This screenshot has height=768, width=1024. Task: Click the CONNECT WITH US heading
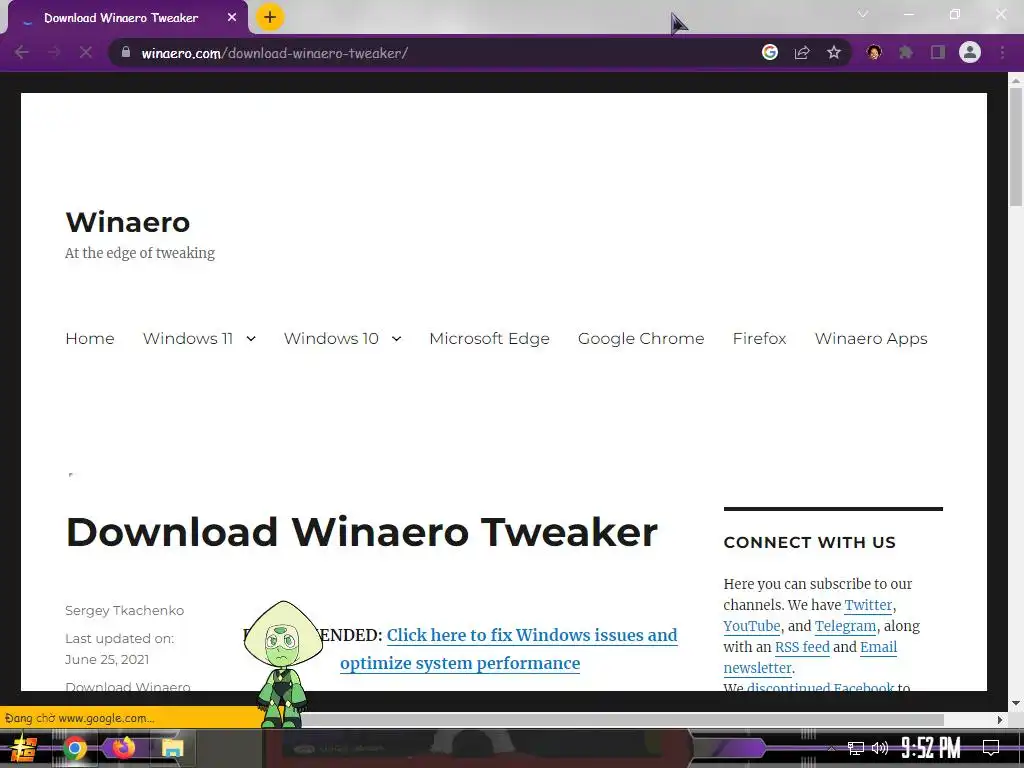[810, 543]
